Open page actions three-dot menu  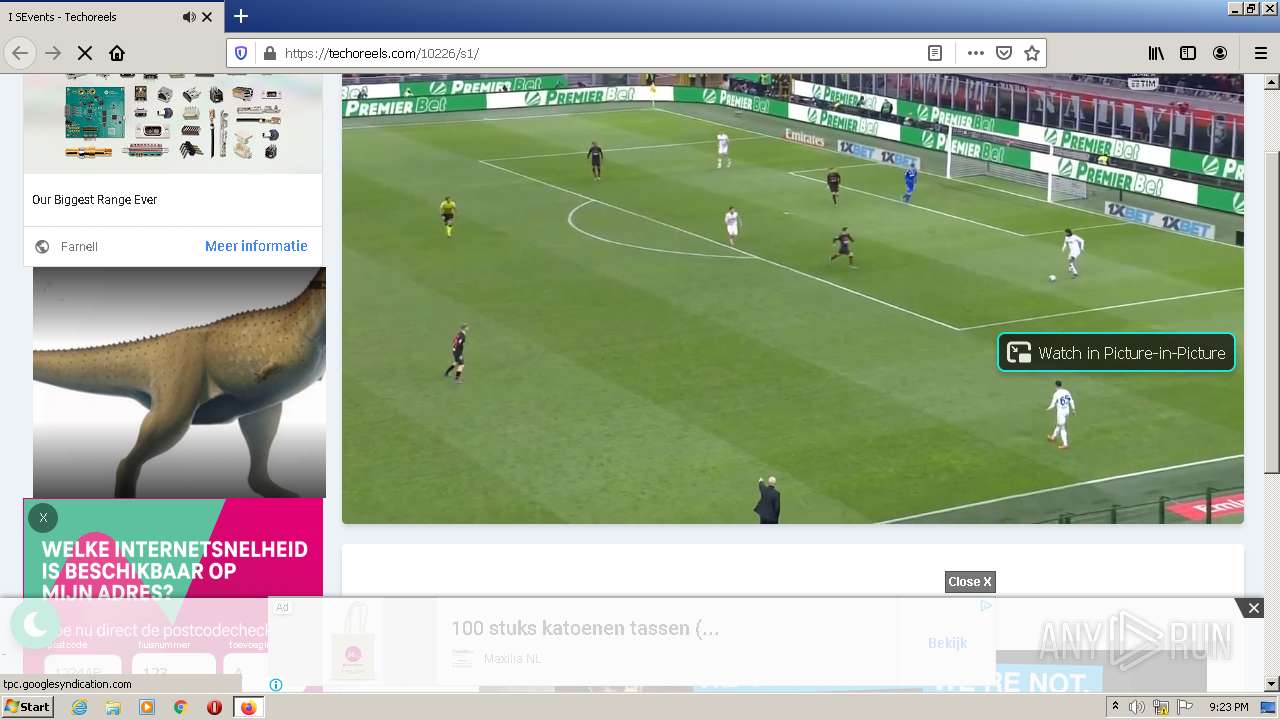(976, 53)
